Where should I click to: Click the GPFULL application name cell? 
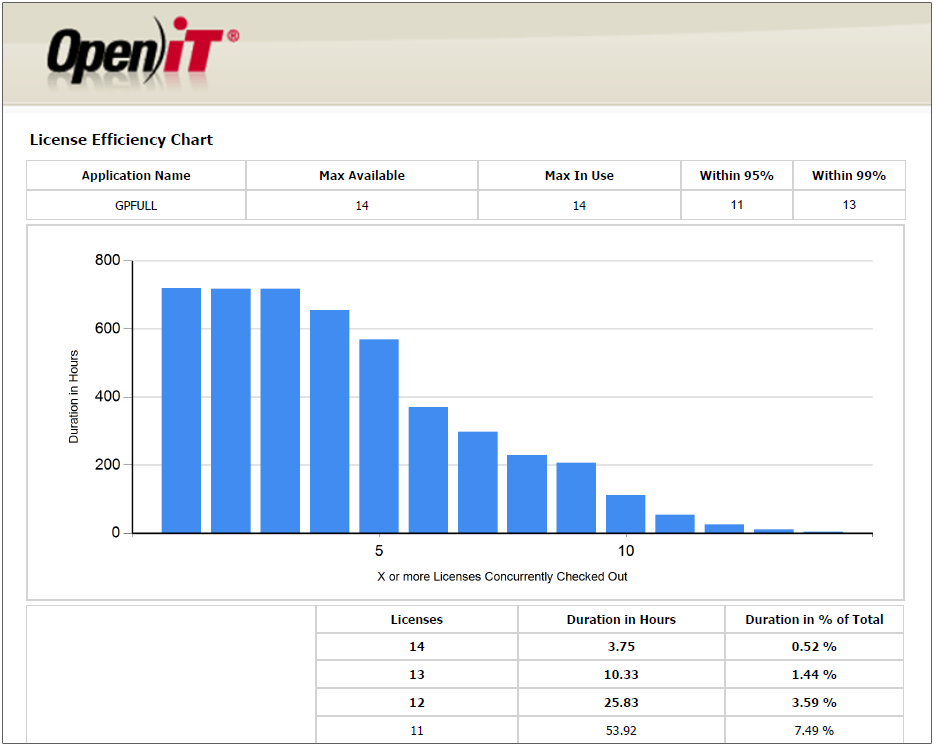tap(136, 205)
